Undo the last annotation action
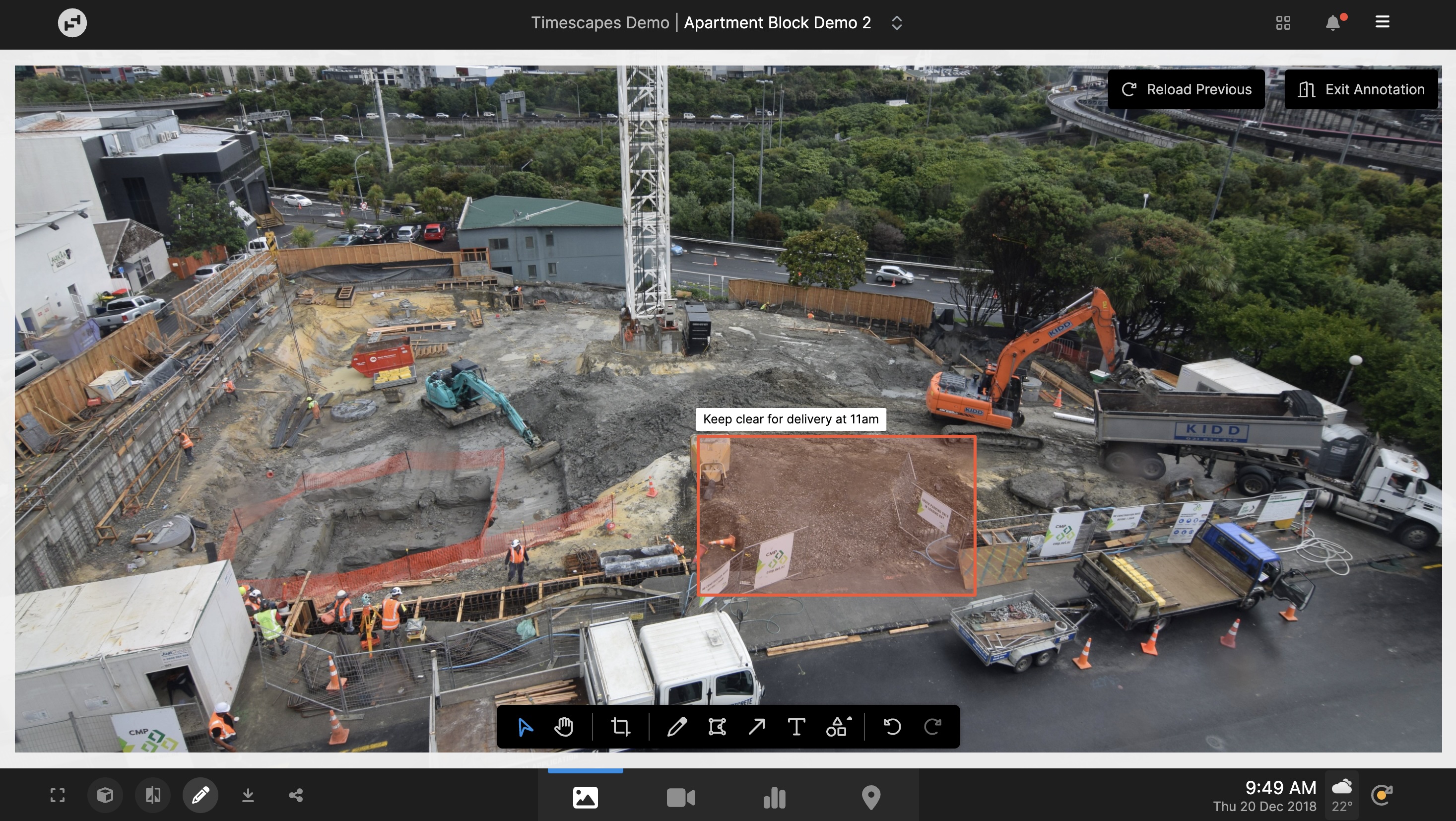The image size is (1456, 821). 892,727
